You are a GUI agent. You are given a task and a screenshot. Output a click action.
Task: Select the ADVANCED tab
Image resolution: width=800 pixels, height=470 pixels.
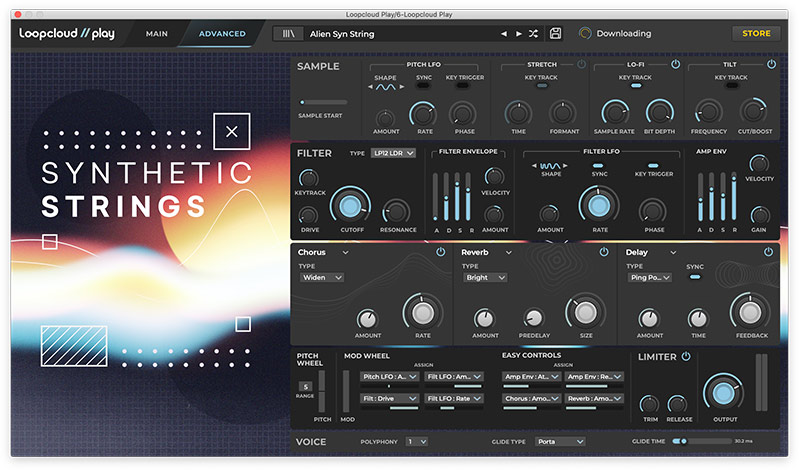[222, 33]
